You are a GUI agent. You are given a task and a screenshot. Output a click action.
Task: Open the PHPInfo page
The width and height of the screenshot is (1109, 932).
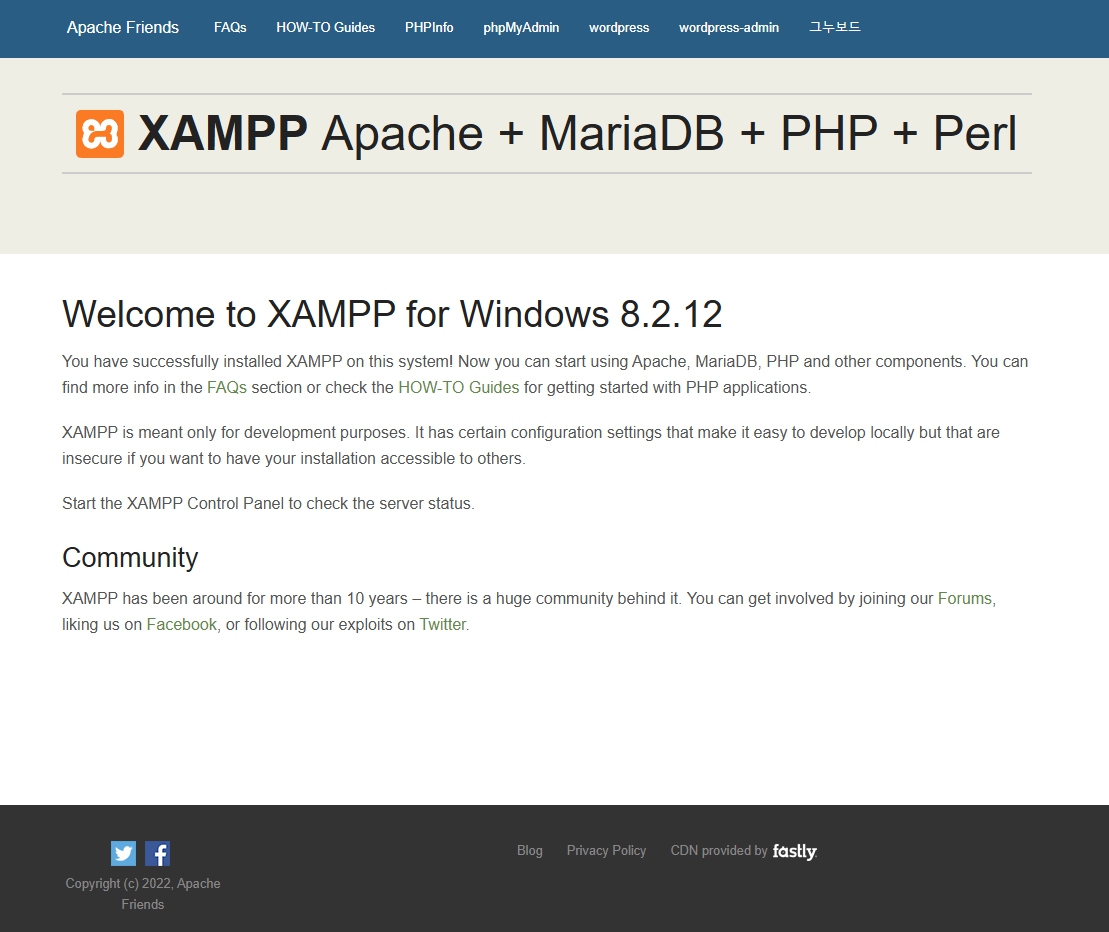(429, 28)
